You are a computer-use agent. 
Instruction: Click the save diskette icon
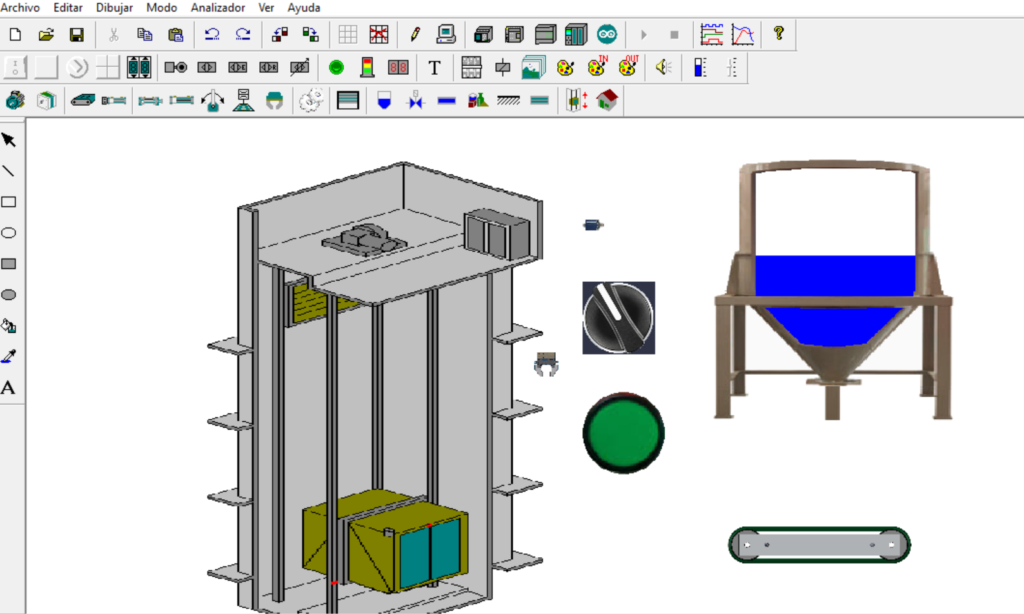[76, 35]
